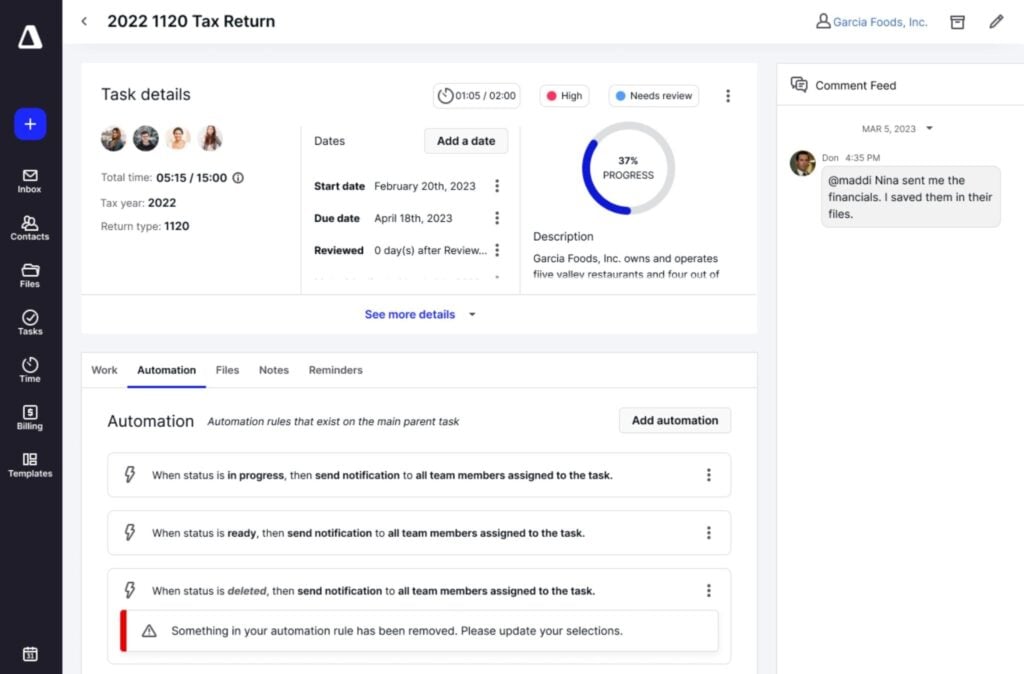1024x674 pixels.
Task: Open Tasks from the sidebar
Action: click(x=29, y=323)
